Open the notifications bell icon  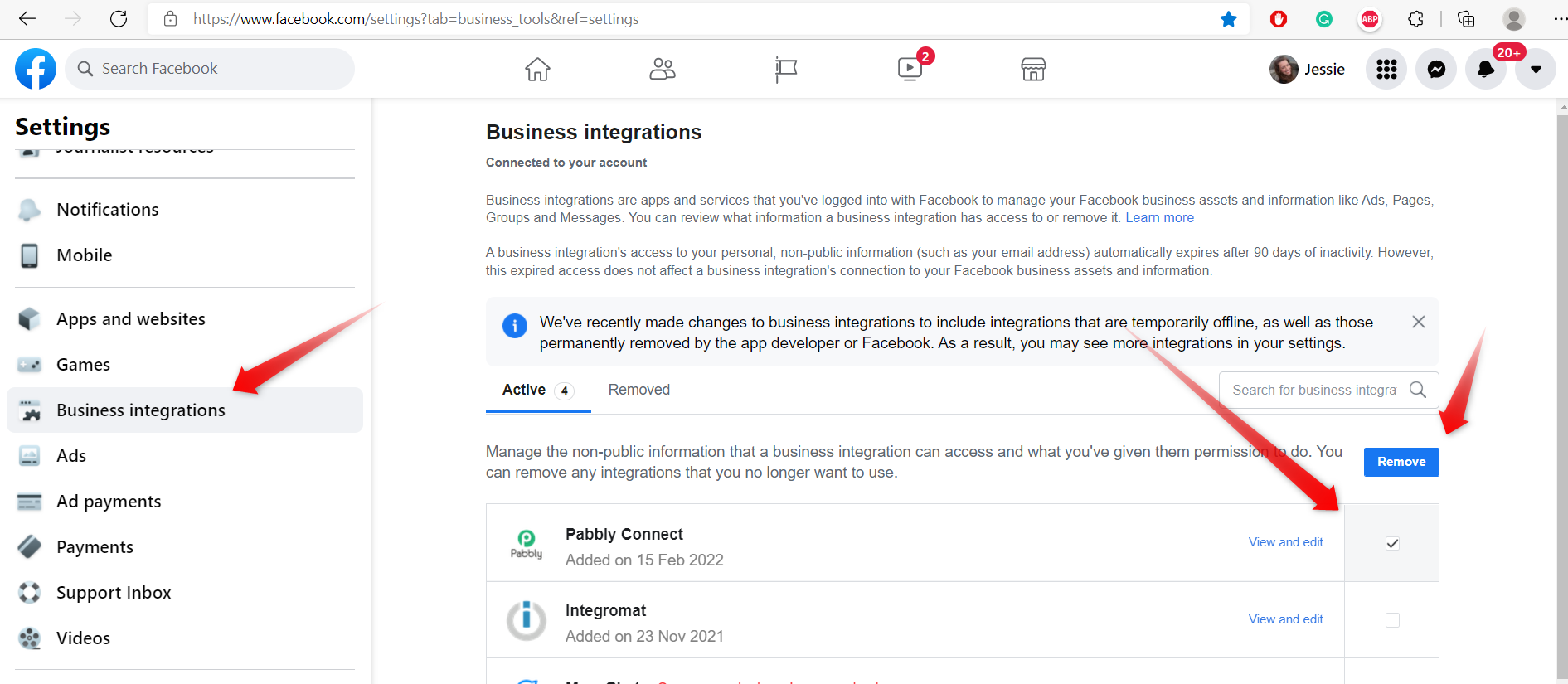pos(1485,70)
